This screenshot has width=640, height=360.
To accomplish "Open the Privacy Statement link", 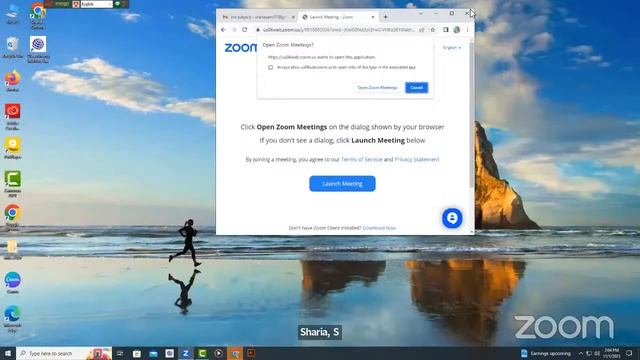I will point(417,160).
